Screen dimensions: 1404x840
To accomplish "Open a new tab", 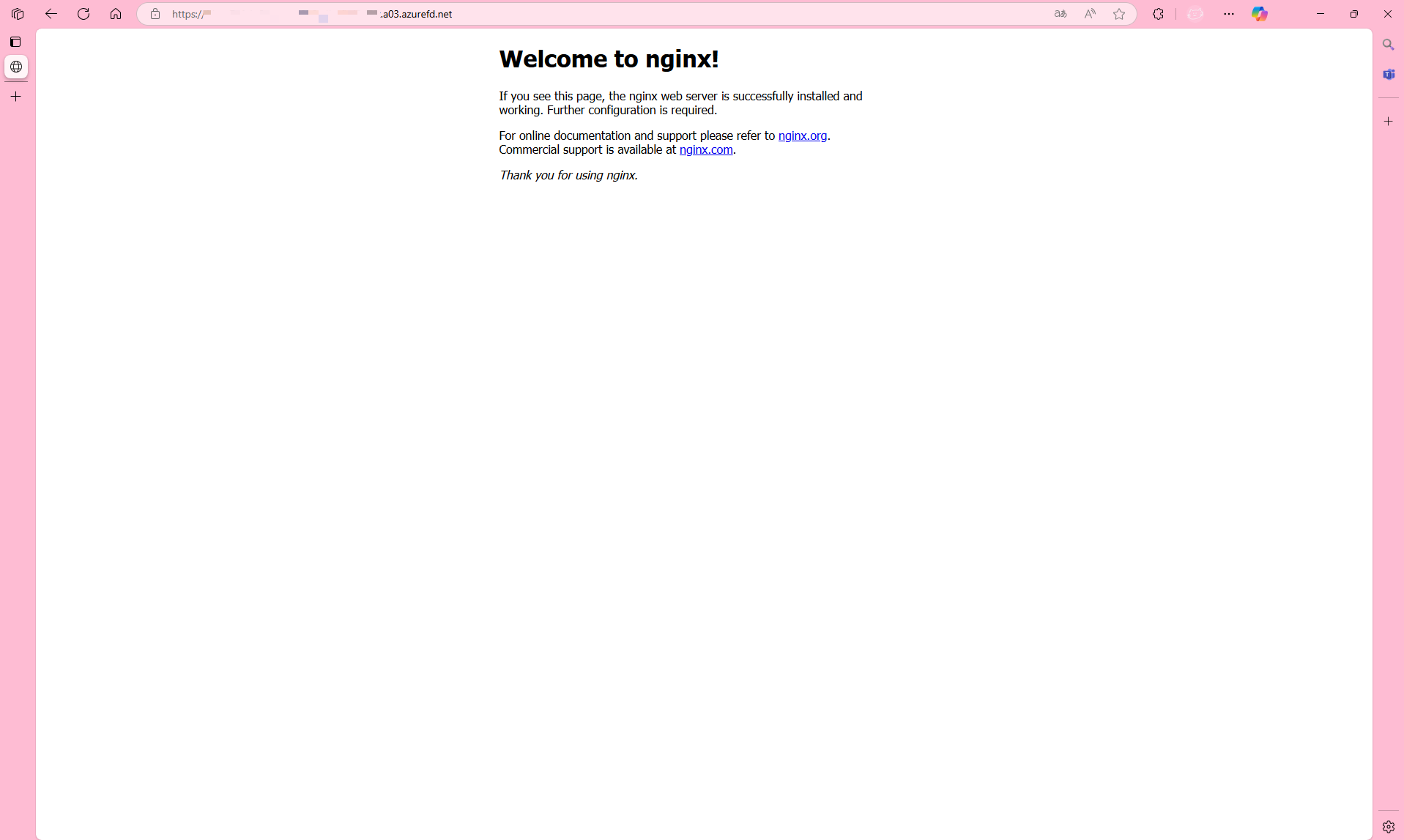I will click(x=16, y=96).
